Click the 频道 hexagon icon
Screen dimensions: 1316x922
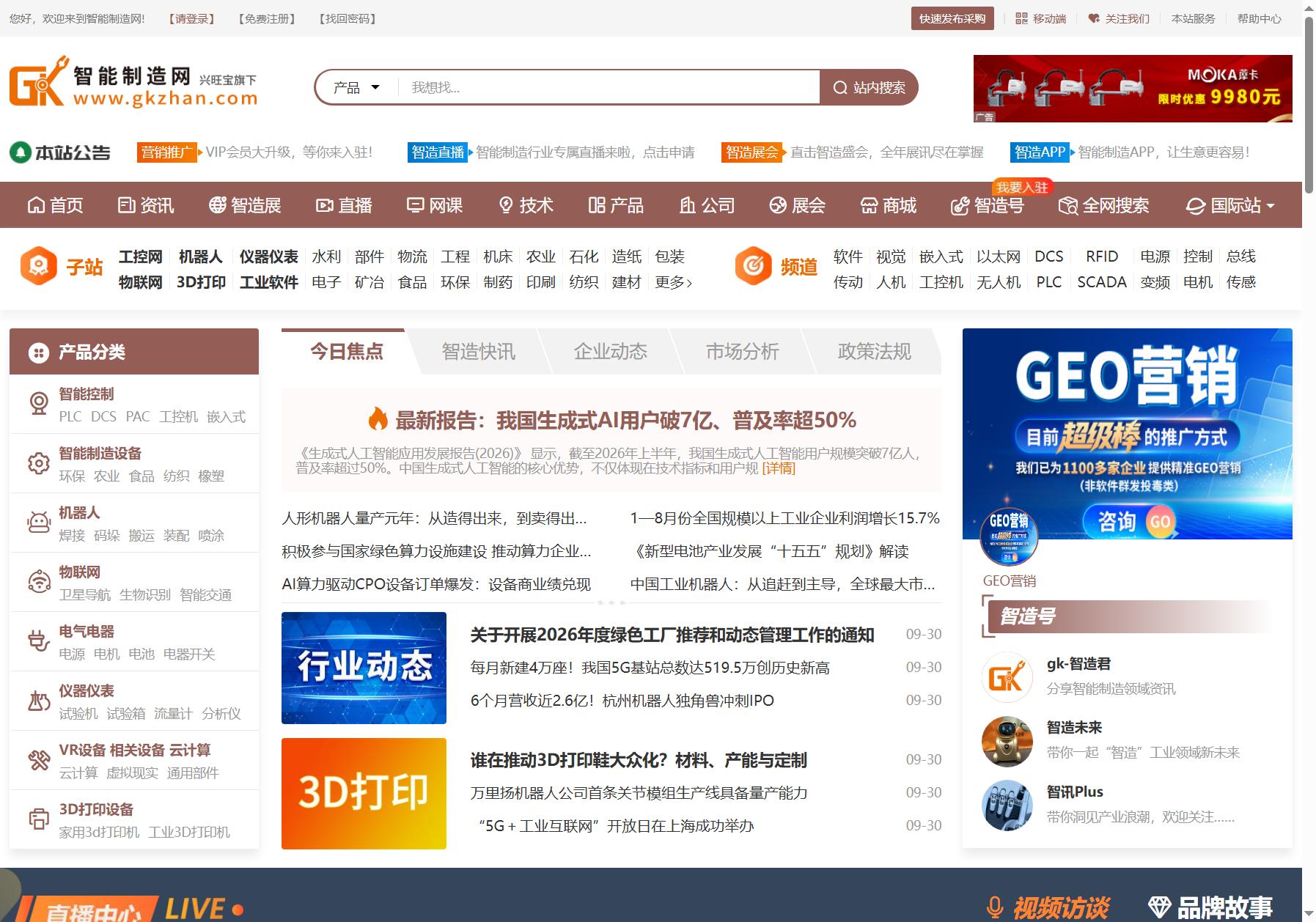pyautogui.click(x=754, y=265)
